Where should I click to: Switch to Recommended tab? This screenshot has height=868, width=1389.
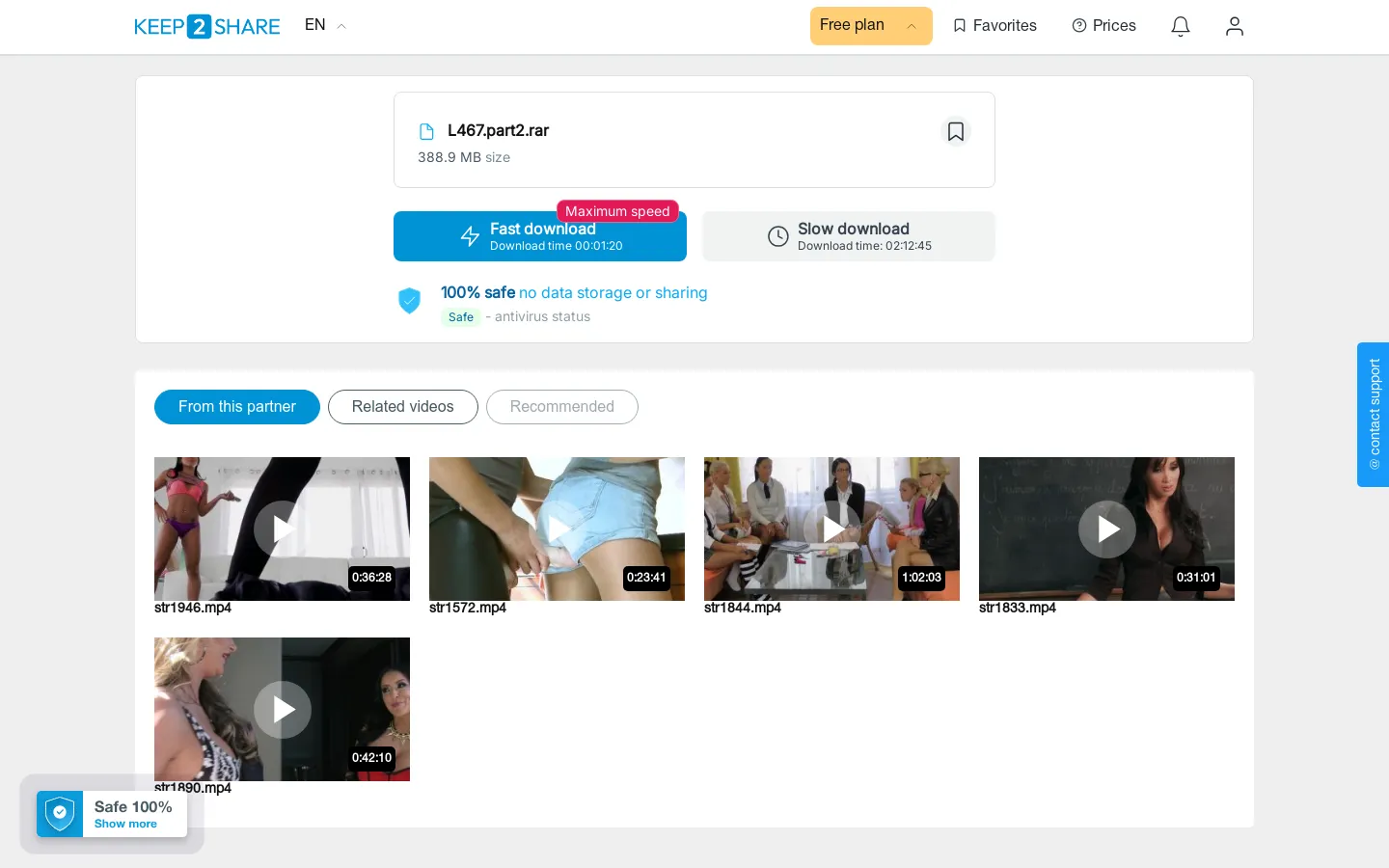(562, 407)
